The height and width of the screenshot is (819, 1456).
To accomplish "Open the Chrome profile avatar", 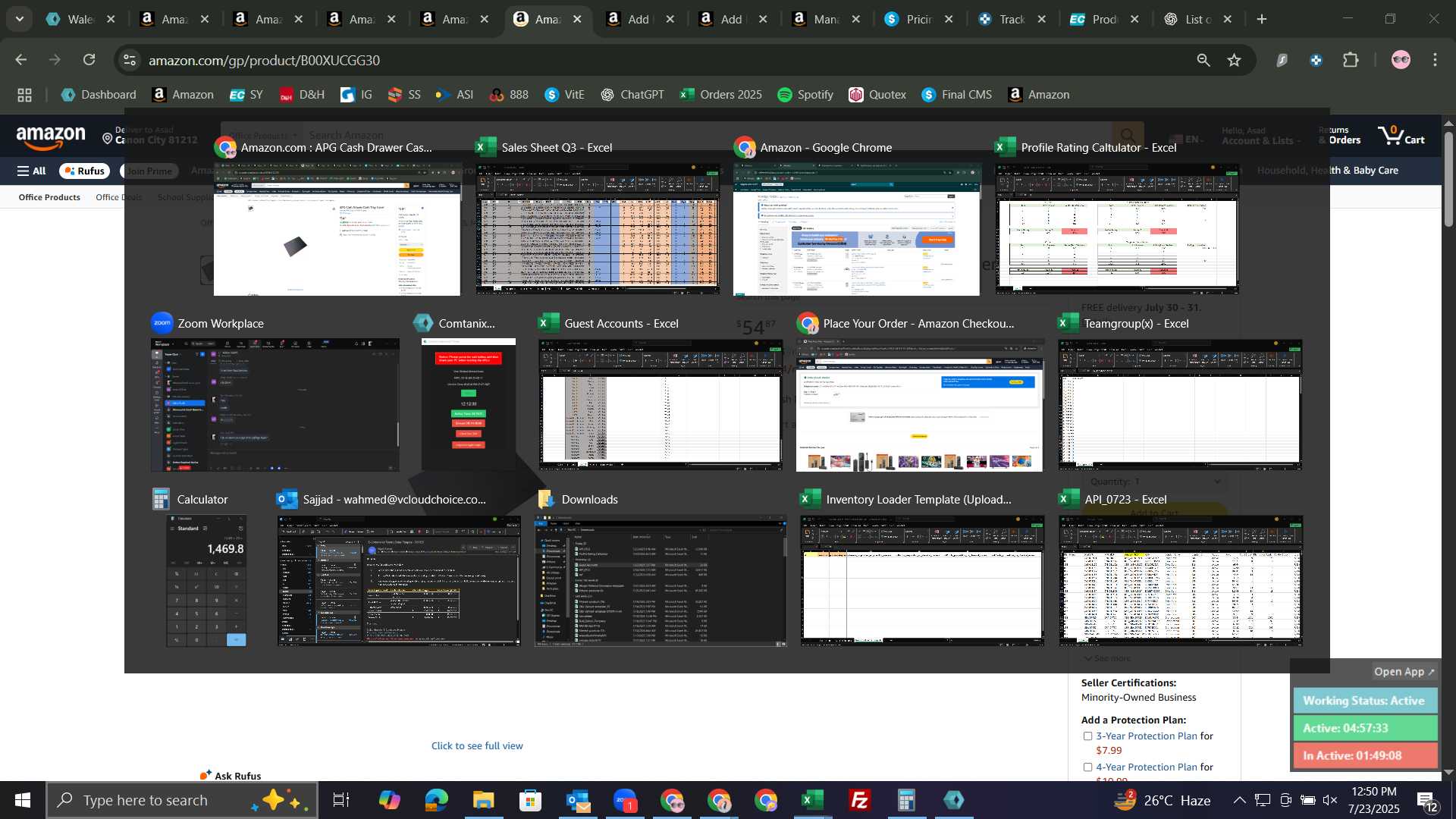I will tap(1401, 60).
